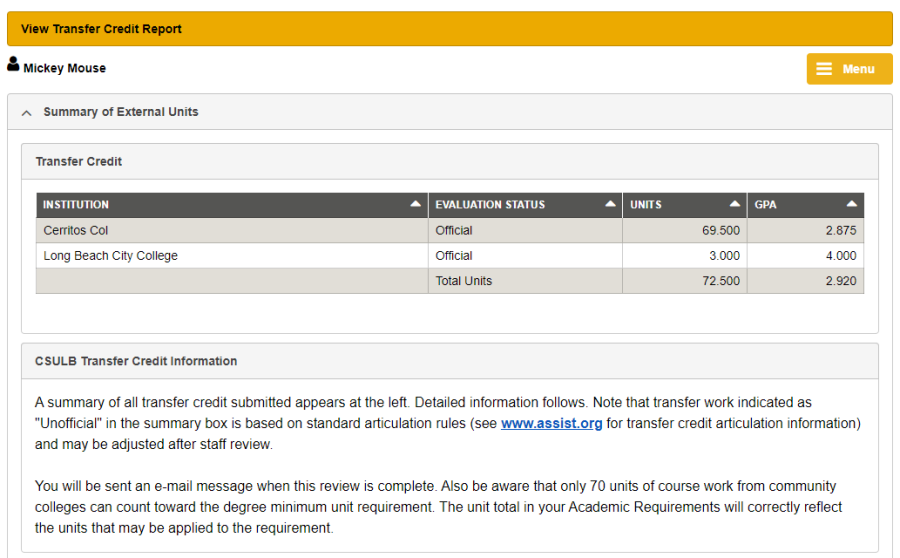The width and height of the screenshot is (900, 558).
Task: Click the UNITS column header
Action: [x=685, y=205]
